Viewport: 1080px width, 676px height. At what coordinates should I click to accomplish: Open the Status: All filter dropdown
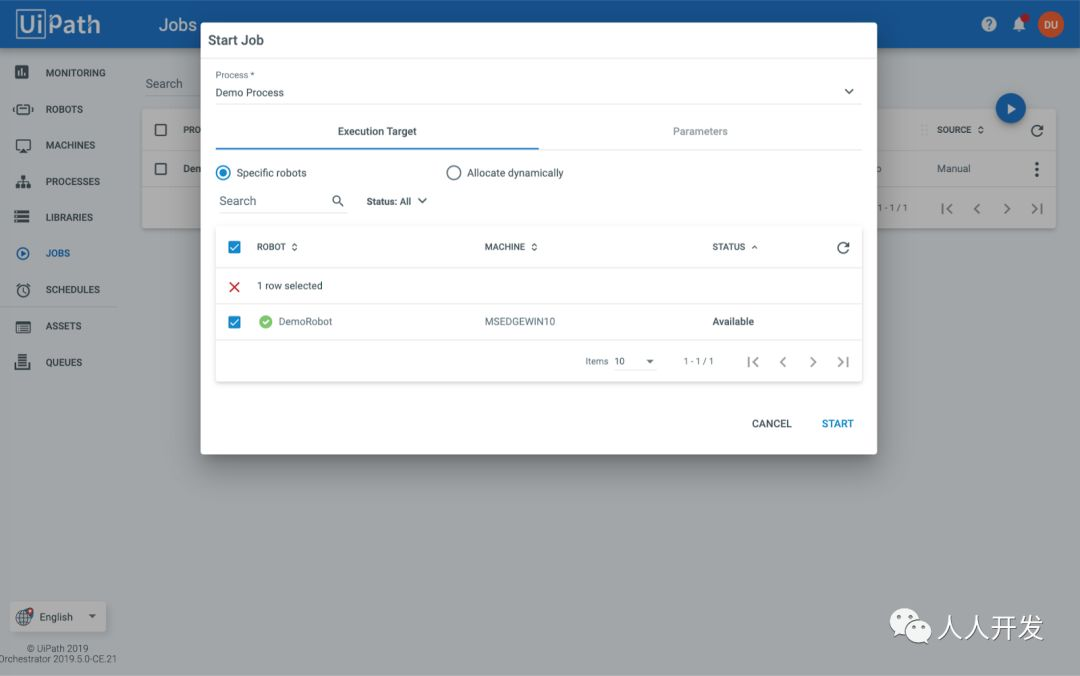click(397, 201)
